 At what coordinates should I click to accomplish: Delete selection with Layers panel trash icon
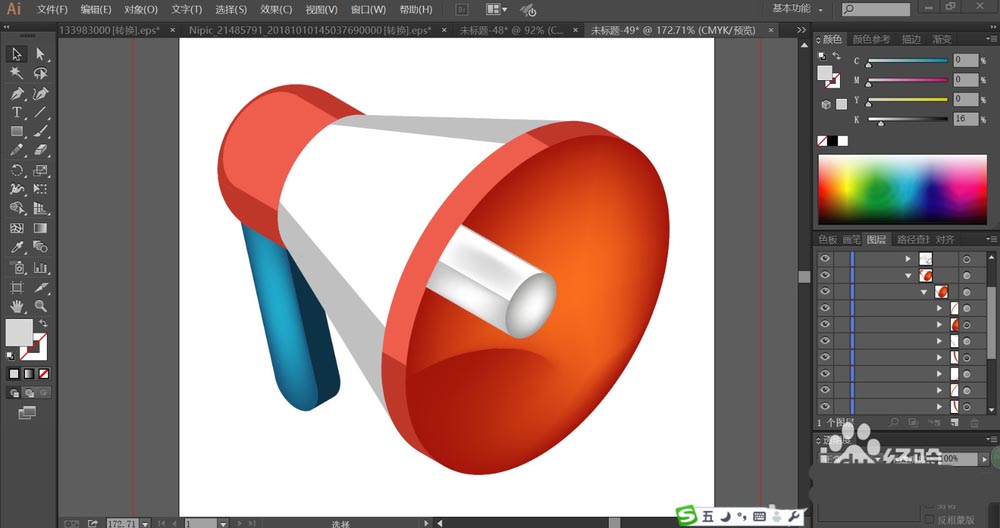pos(974,423)
